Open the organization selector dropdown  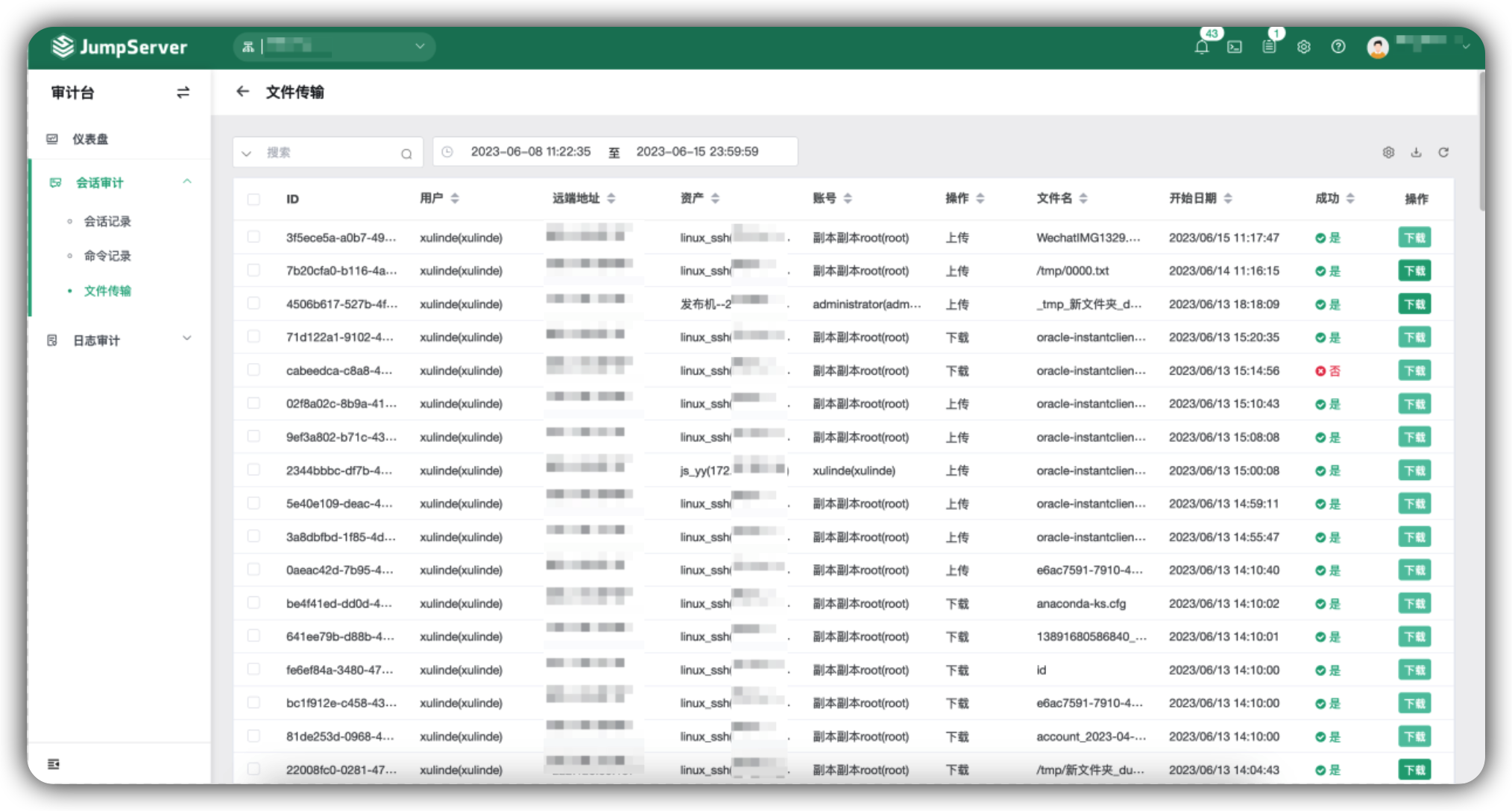point(334,47)
